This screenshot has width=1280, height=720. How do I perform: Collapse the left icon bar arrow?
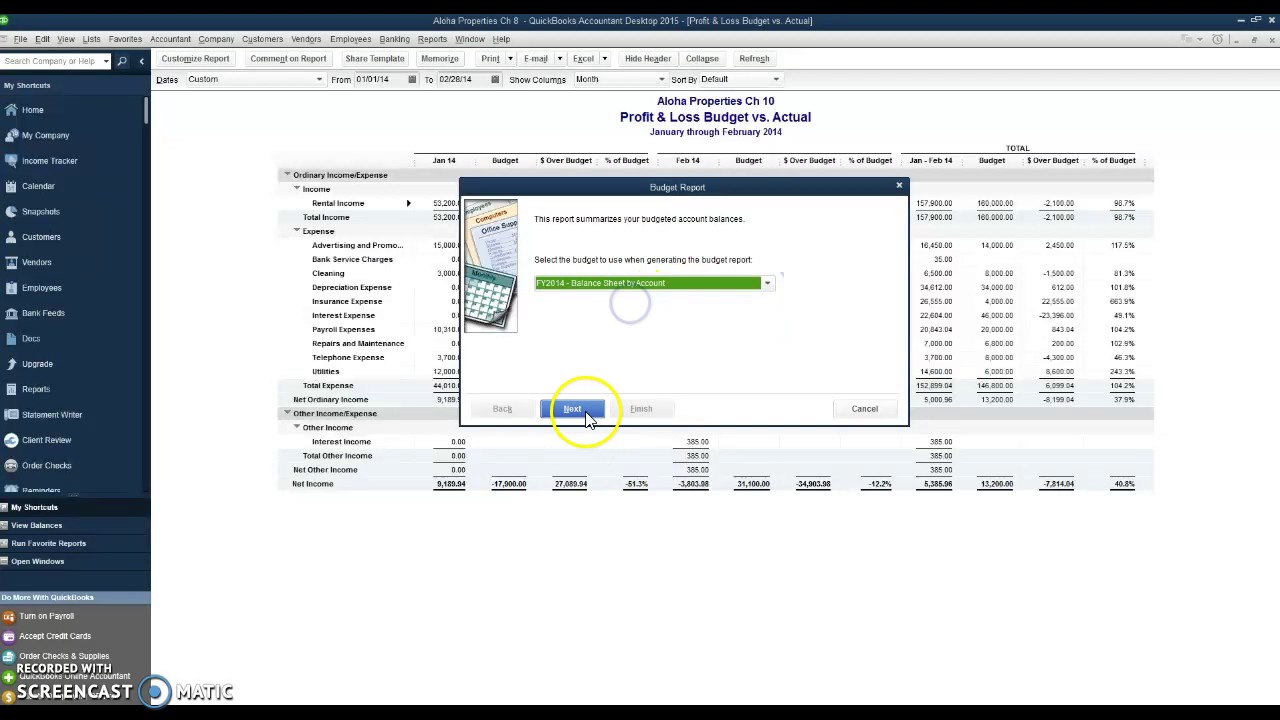[x=141, y=61]
